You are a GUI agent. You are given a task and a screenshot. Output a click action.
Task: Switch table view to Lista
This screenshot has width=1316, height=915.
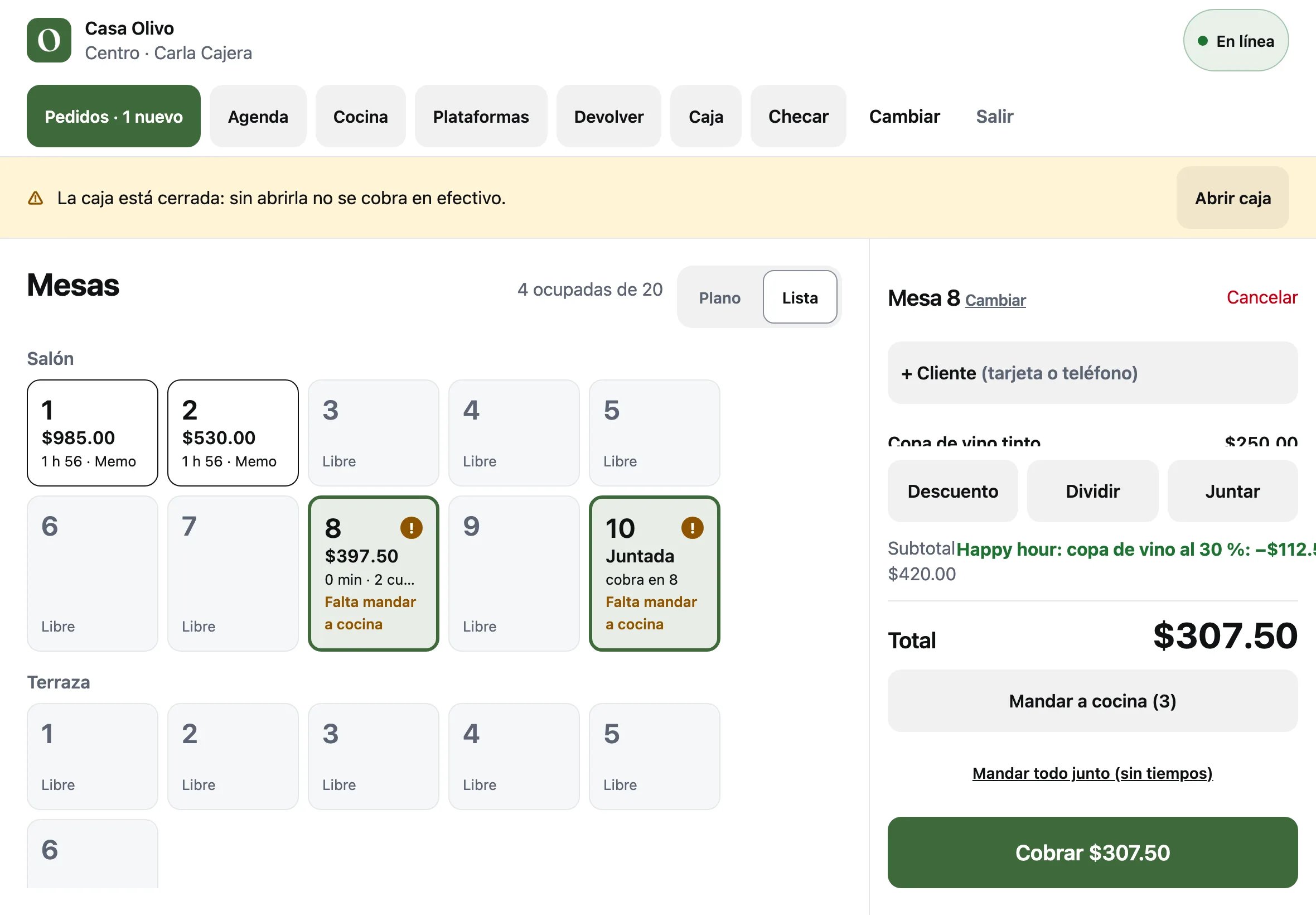click(800, 297)
